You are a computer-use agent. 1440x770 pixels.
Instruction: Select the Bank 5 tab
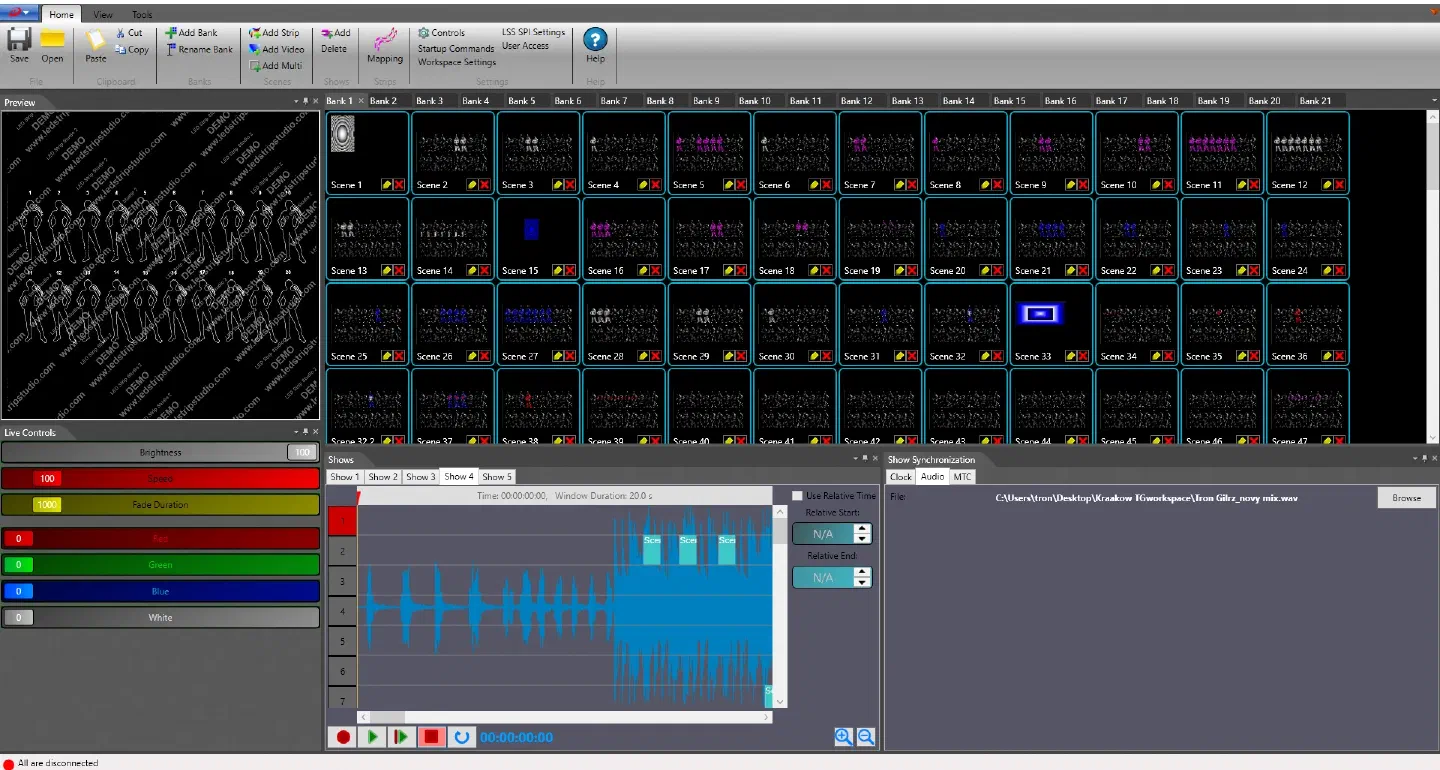[522, 101]
